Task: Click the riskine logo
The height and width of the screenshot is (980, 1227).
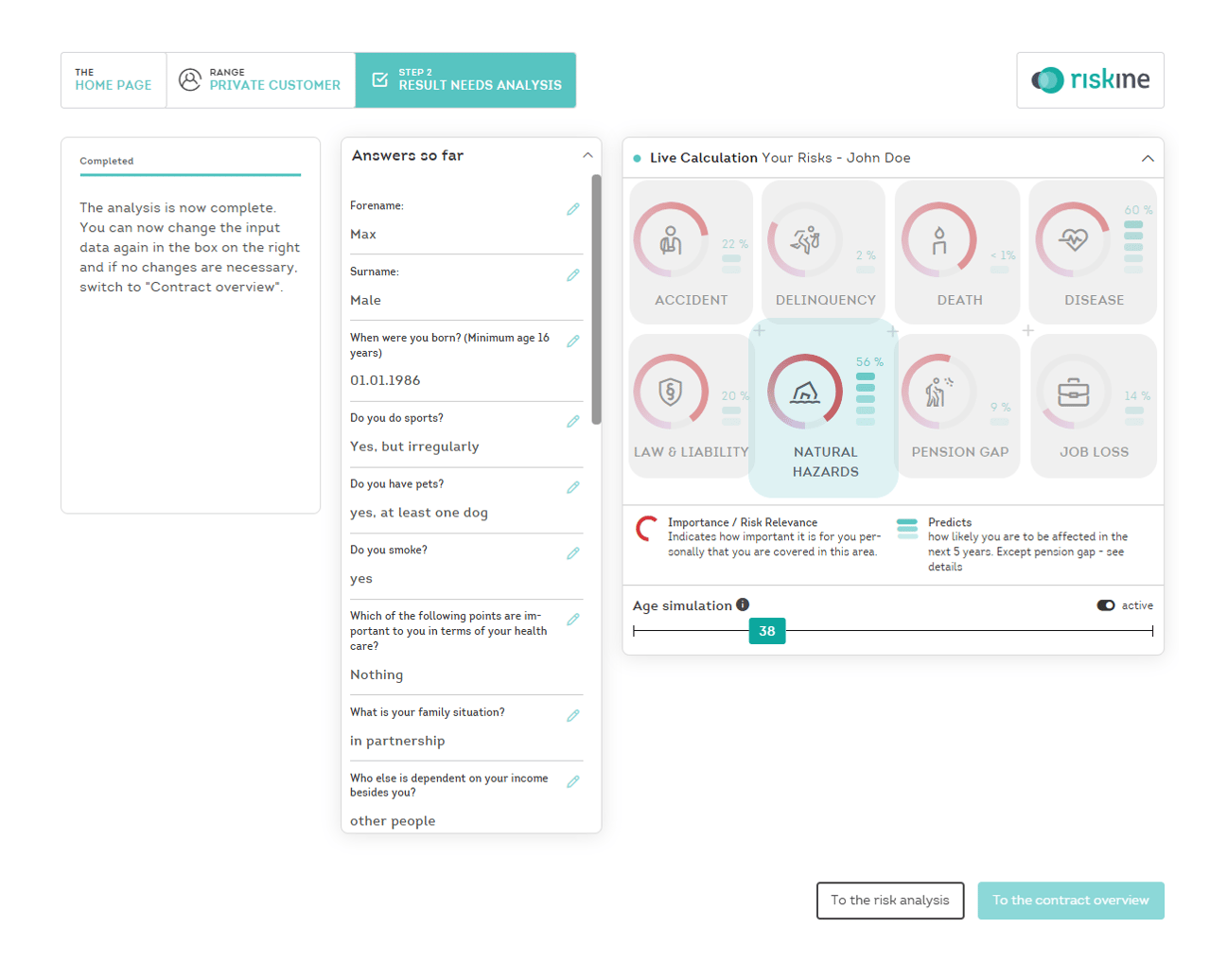Action: click(1091, 80)
